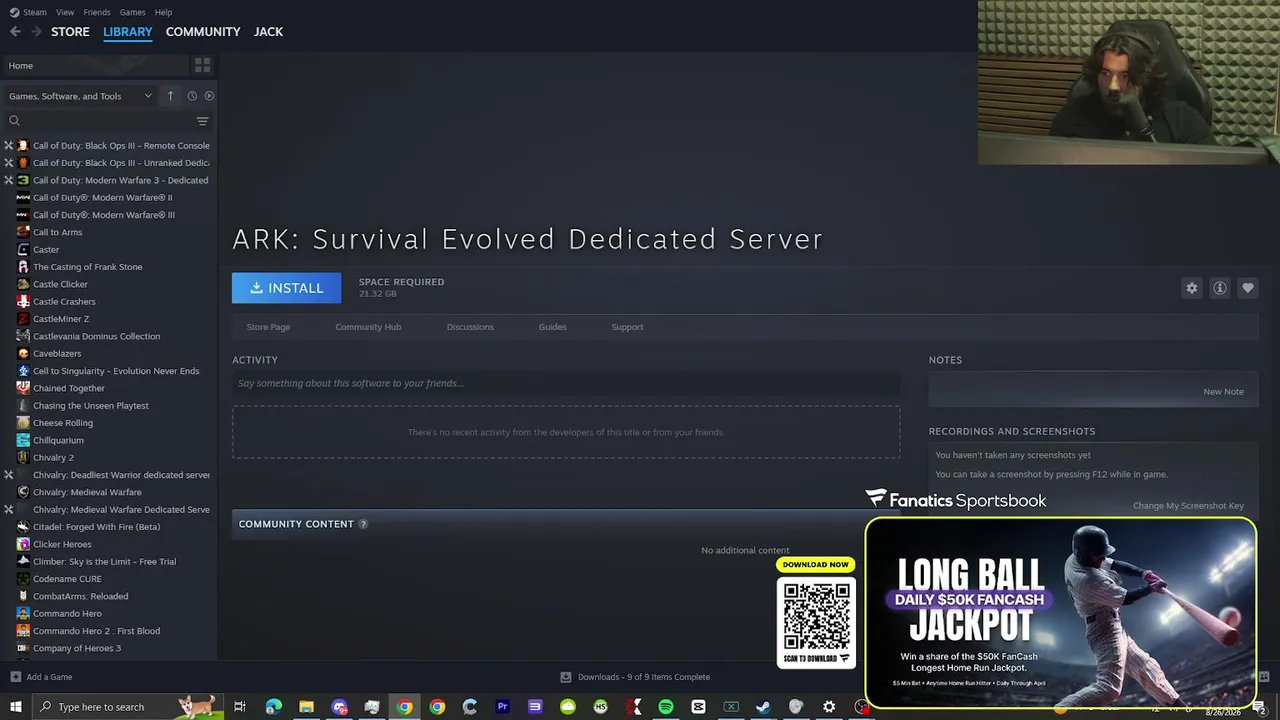Image resolution: width=1280 pixels, height=720 pixels.
Task: Click the Cheese Rolling game icon
Action: point(23,423)
